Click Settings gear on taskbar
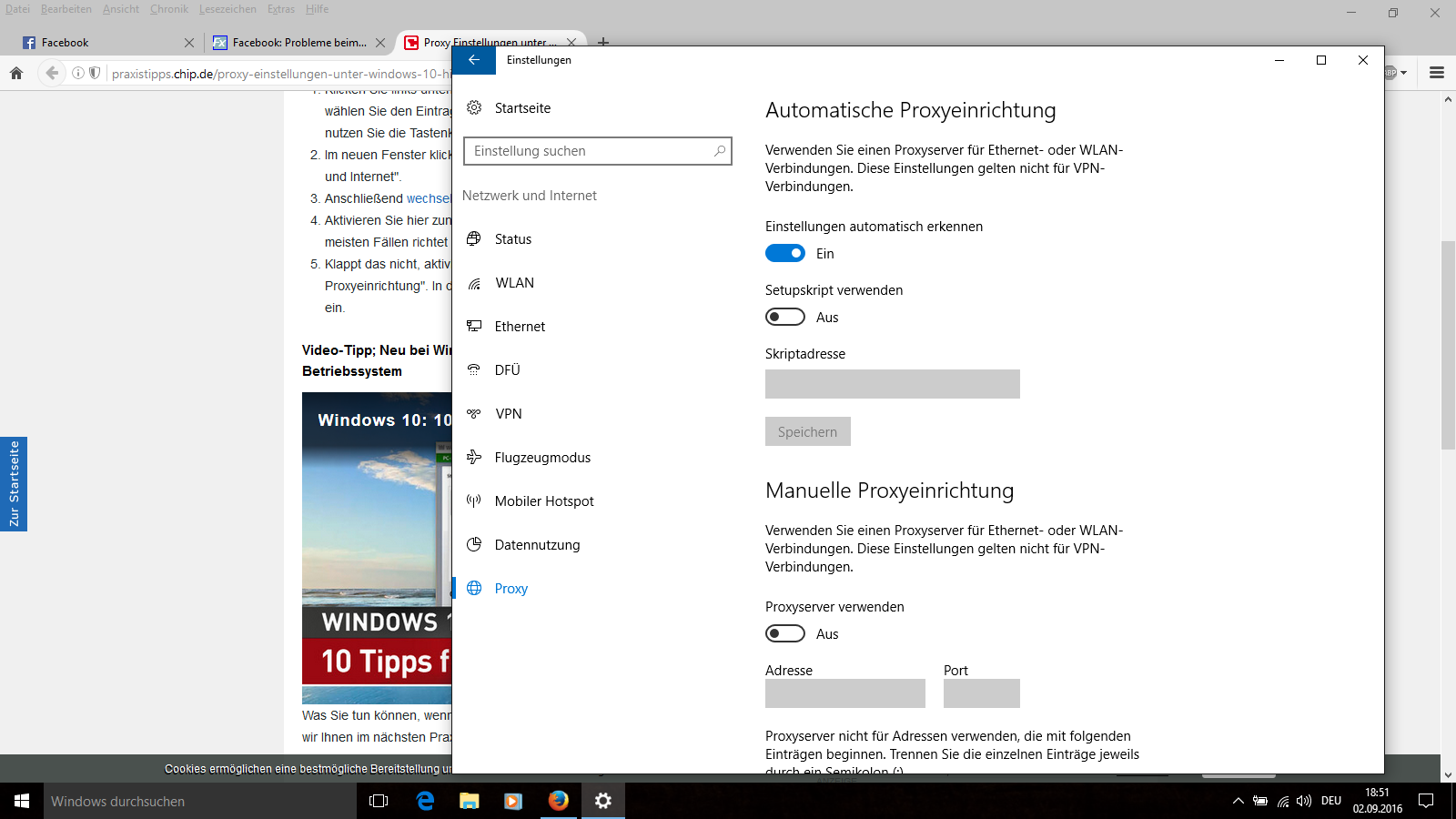 point(603,801)
